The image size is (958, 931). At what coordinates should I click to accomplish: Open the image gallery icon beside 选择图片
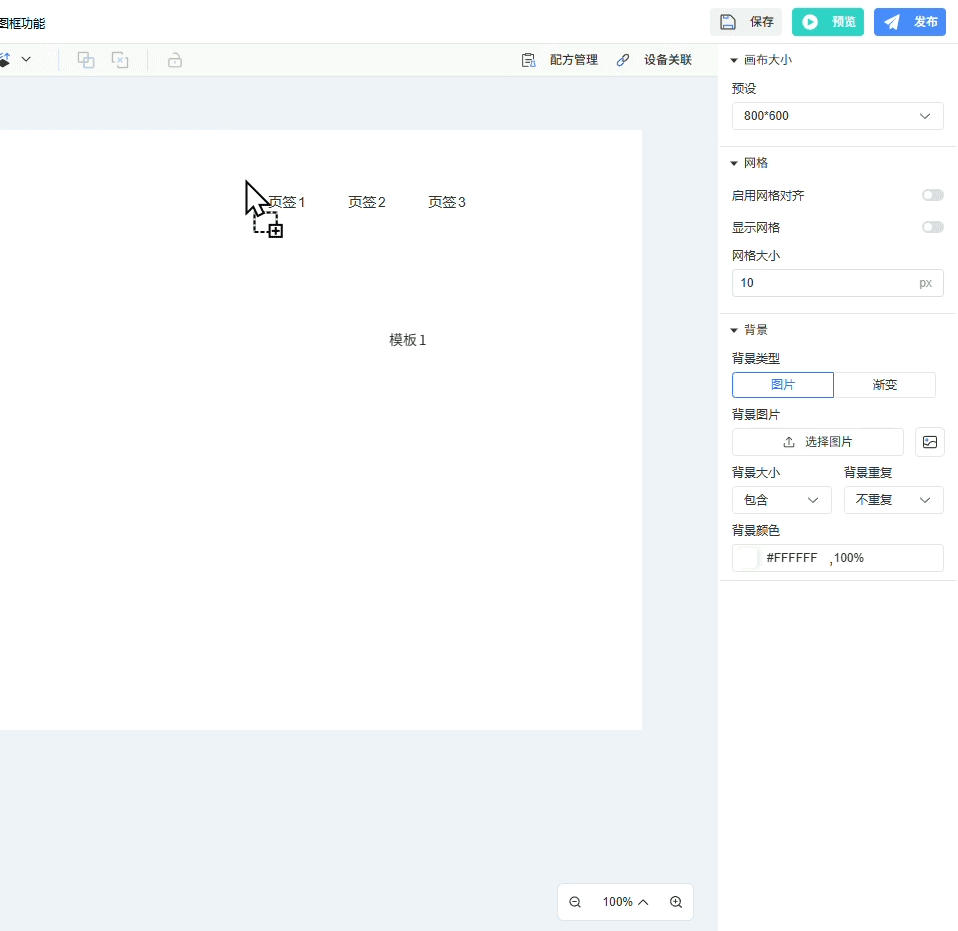coord(930,442)
